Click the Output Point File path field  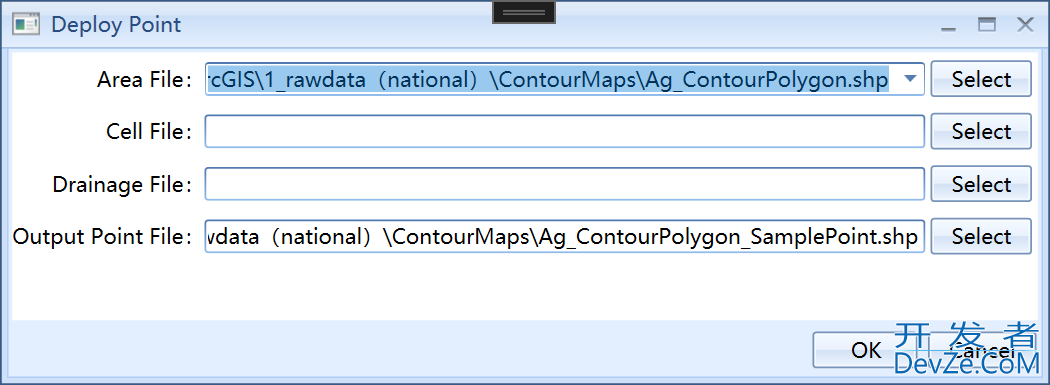pos(565,236)
